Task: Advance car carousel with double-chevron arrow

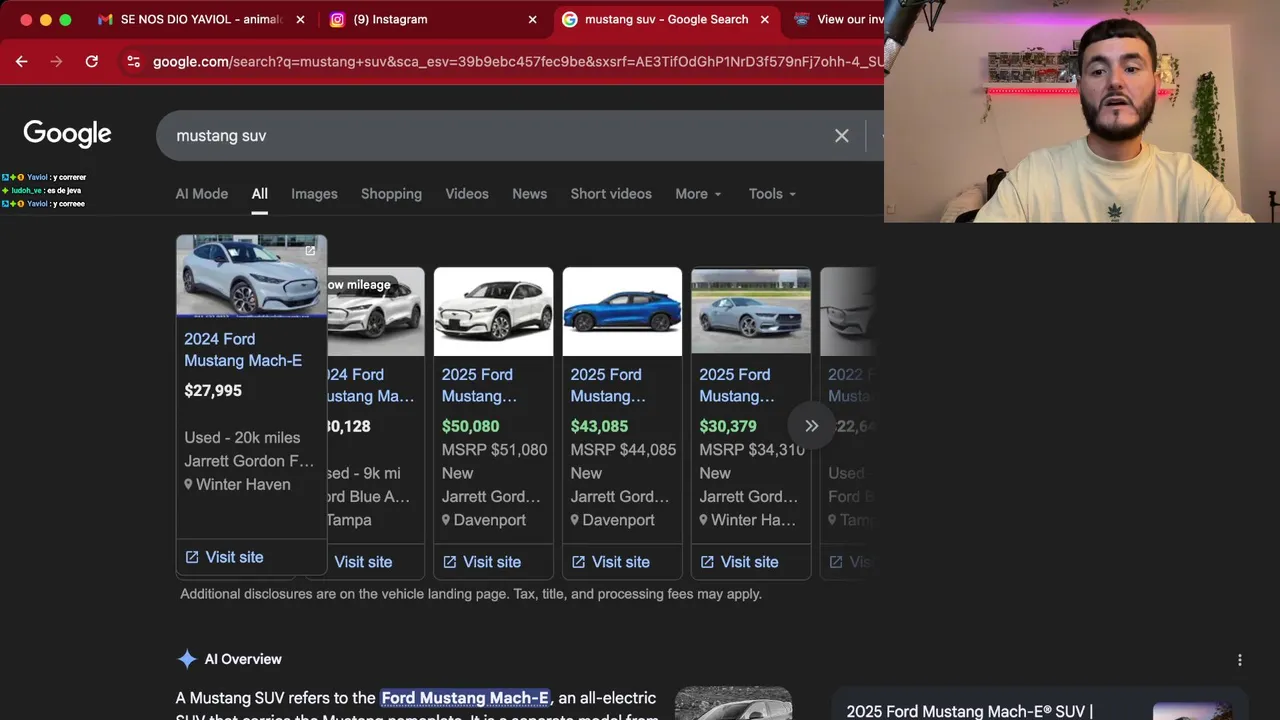Action: coord(812,426)
